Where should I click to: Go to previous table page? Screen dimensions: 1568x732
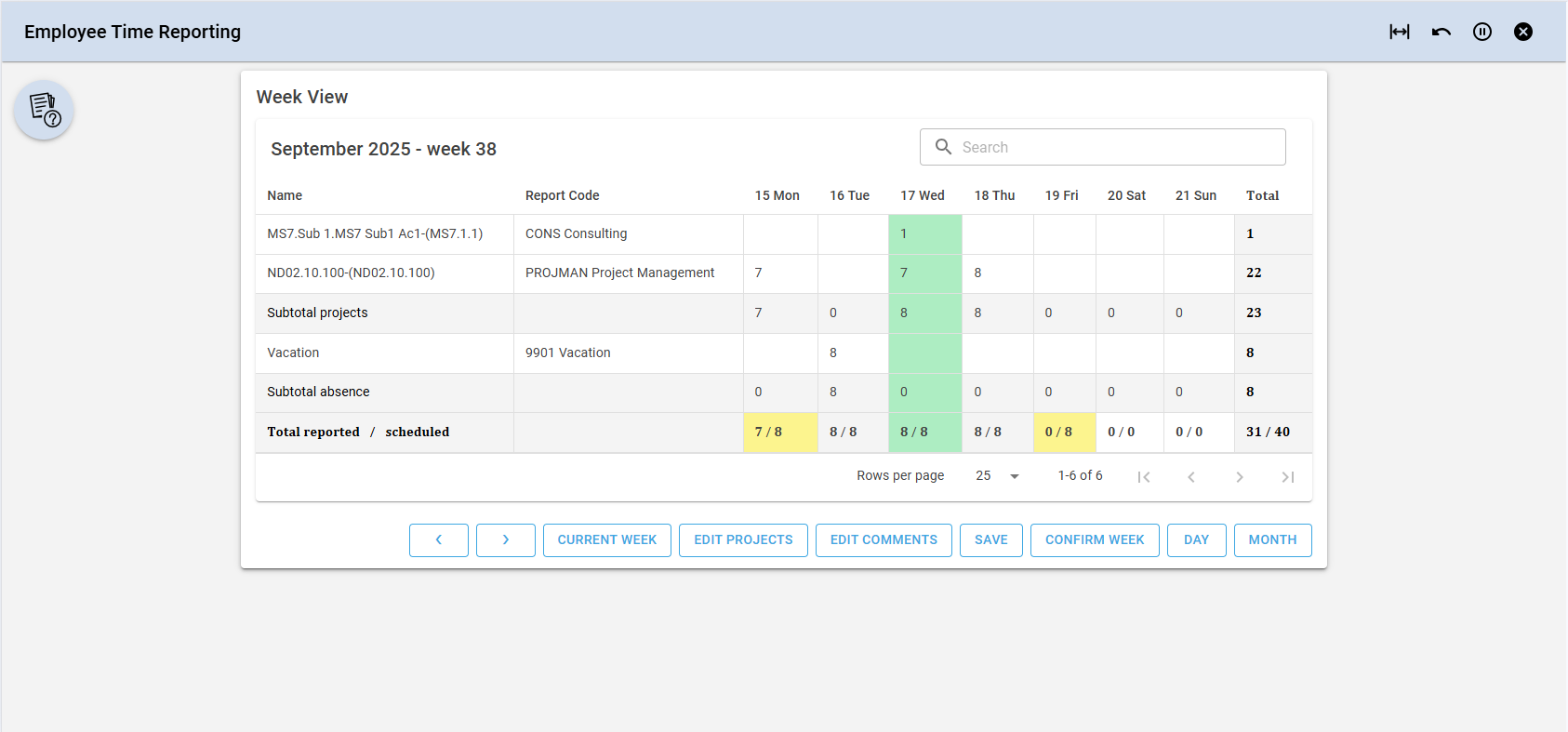pos(1191,477)
